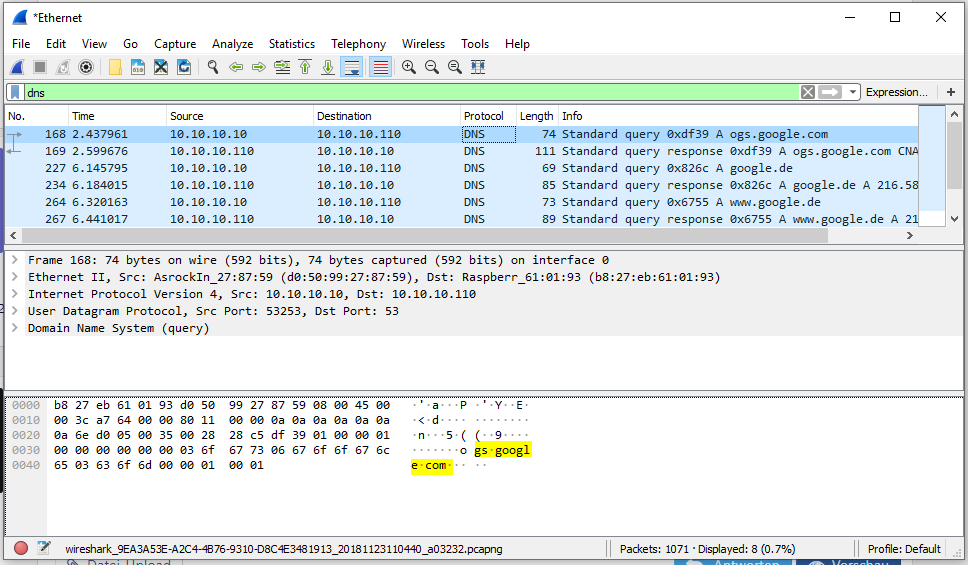
Task: Clear the dns display filter
Action: [808, 92]
